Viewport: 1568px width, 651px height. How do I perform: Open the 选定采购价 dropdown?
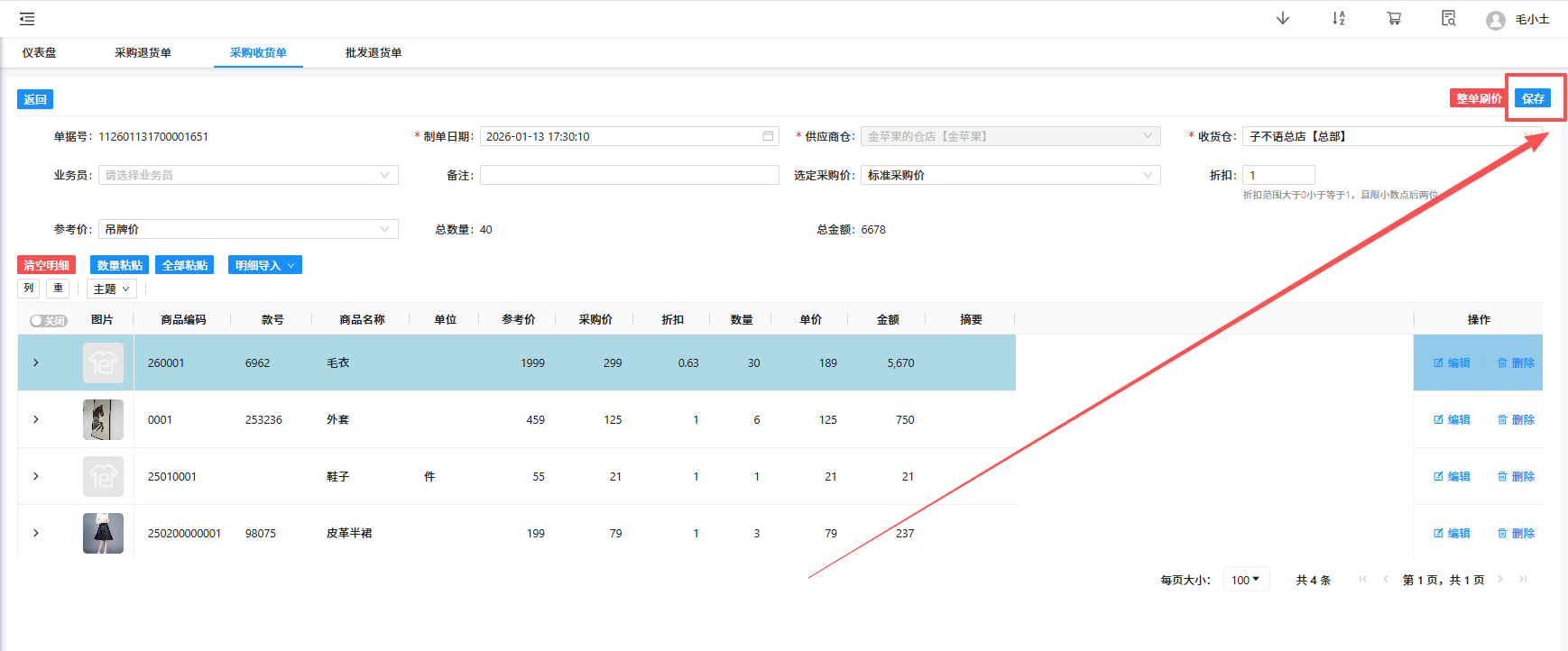coord(1010,175)
